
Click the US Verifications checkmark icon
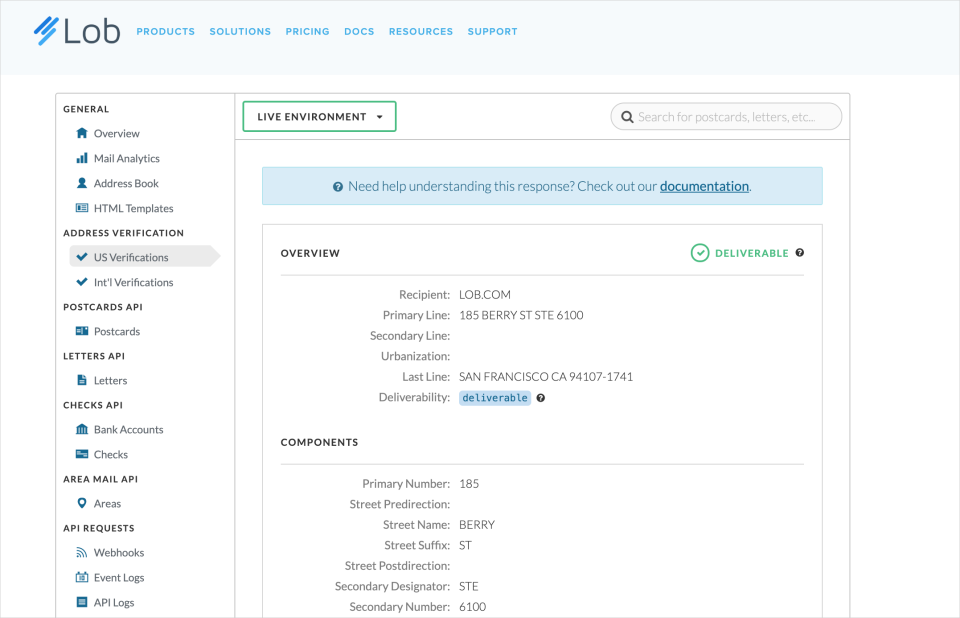[82, 257]
